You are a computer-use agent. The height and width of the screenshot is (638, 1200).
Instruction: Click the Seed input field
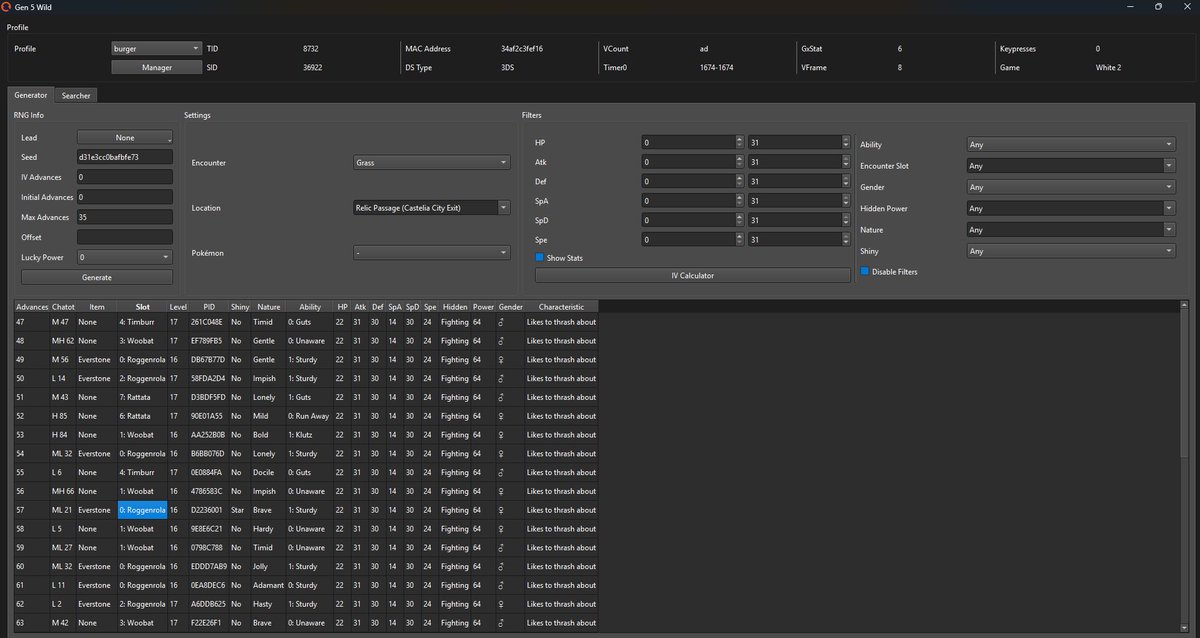125,157
